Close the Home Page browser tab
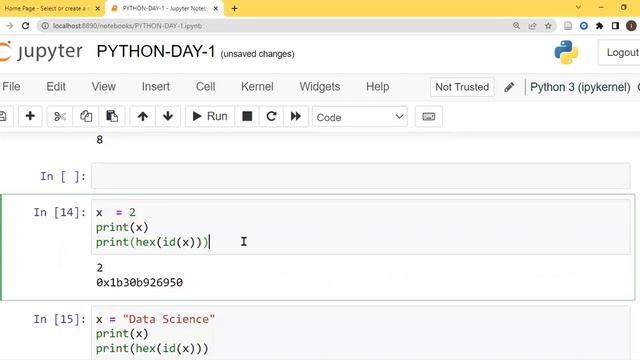The width and height of the screenshot is (640, 360). pyautogui.click(x=98, y=8)
